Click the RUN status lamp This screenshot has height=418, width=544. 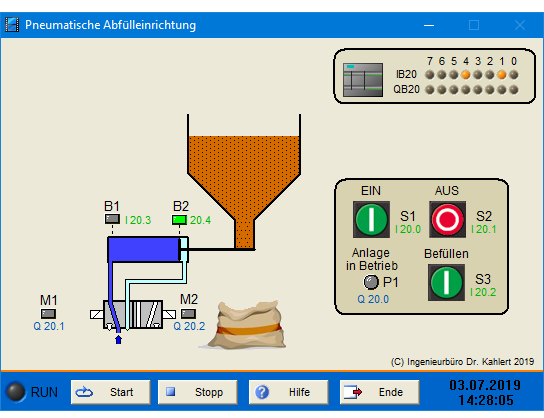[16, 392]
